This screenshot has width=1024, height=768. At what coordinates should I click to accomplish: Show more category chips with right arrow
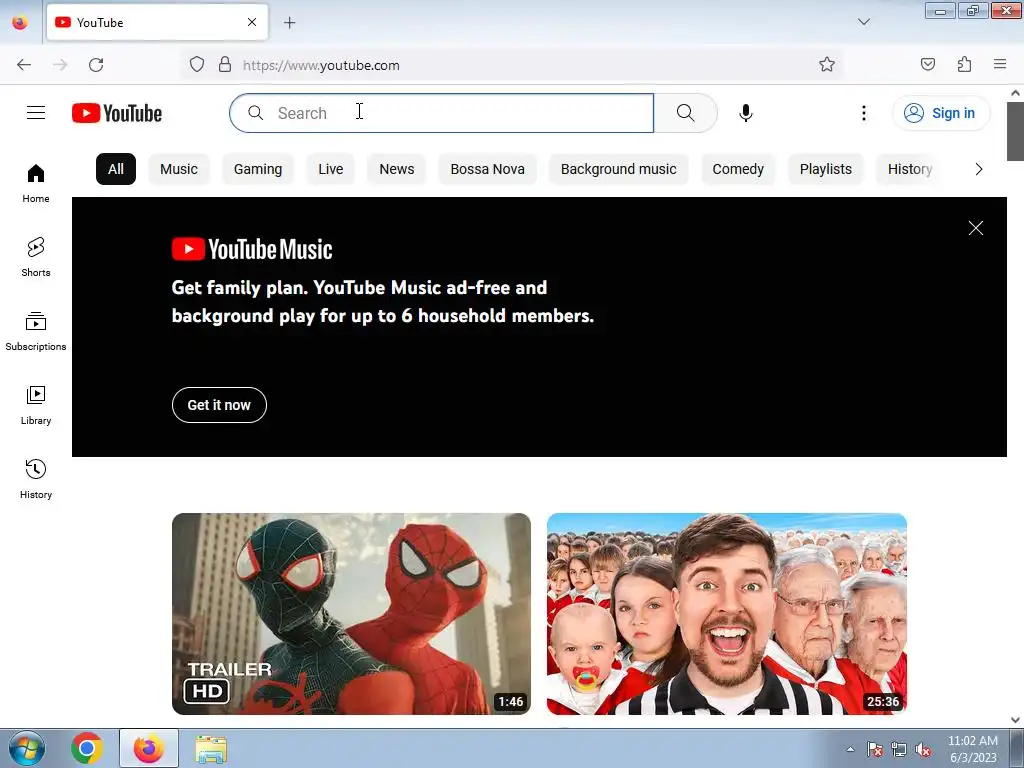click(x=978, y=169)
